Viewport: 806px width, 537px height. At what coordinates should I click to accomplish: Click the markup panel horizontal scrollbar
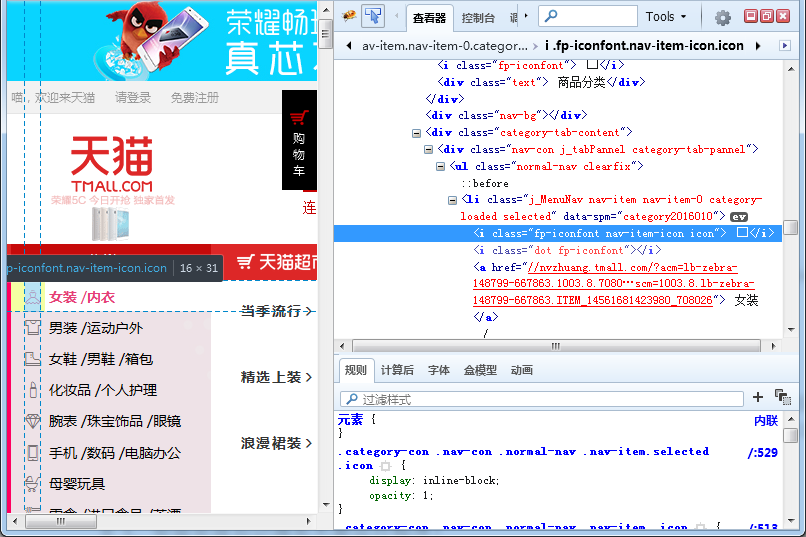(x=556, y=346)
